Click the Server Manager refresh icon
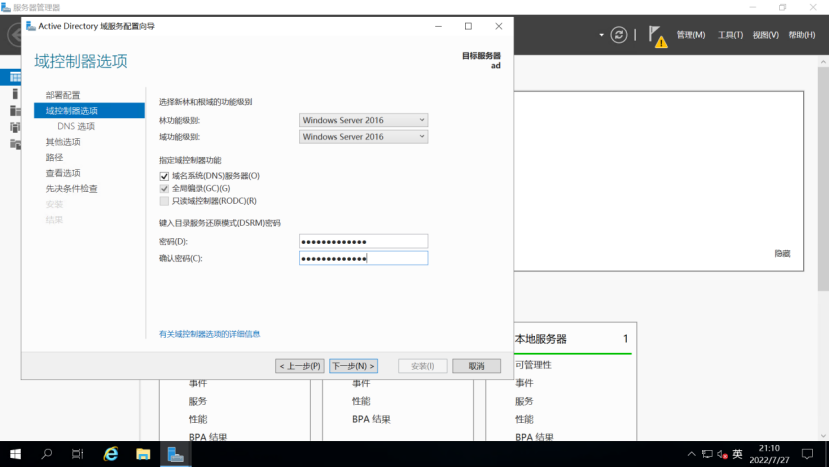The height and width of the screenshot is (467, 830). (618, 35)
